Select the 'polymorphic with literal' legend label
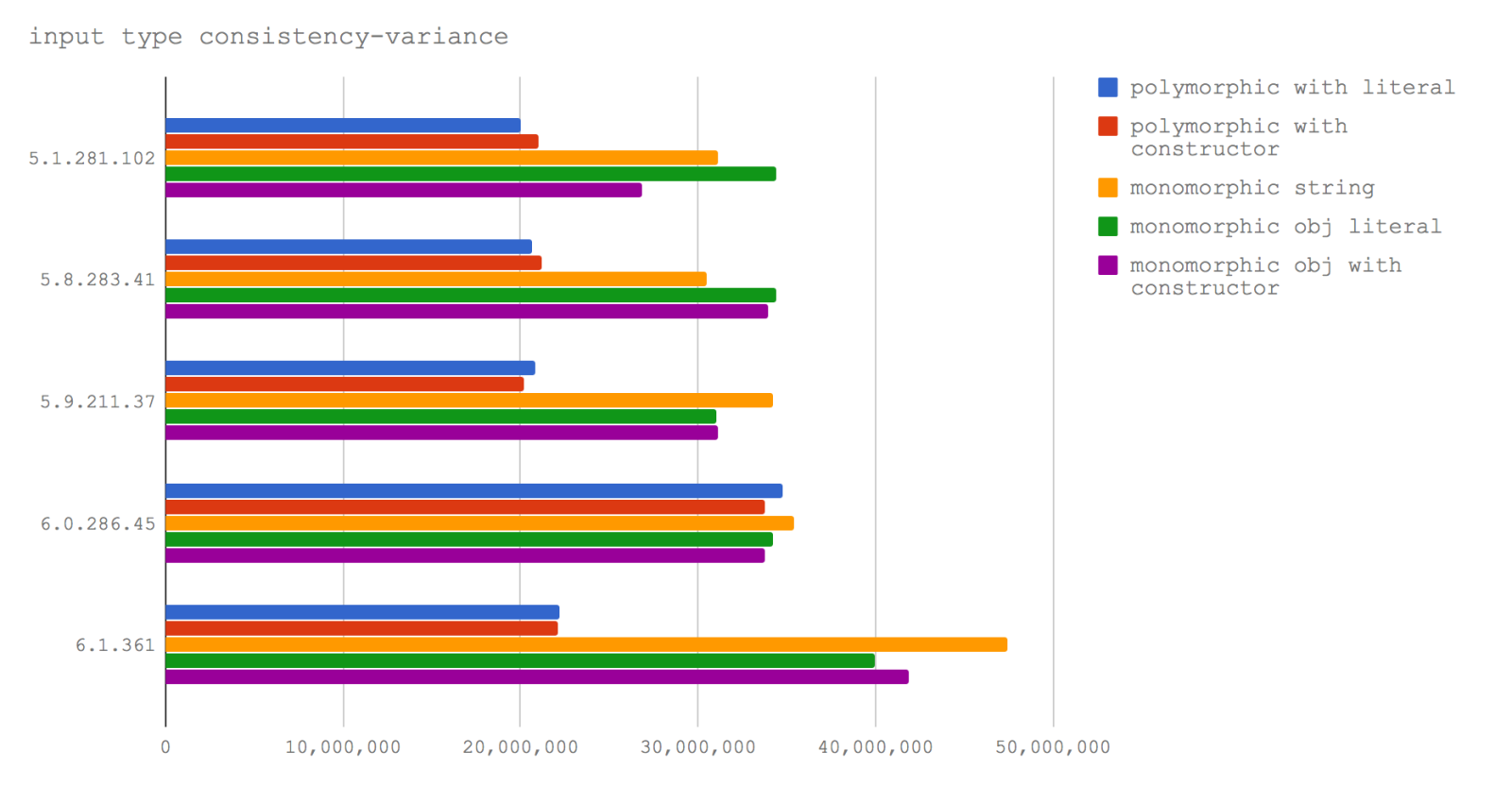The height and width of the screenshot is (786, 1512). coord(1292,88)
